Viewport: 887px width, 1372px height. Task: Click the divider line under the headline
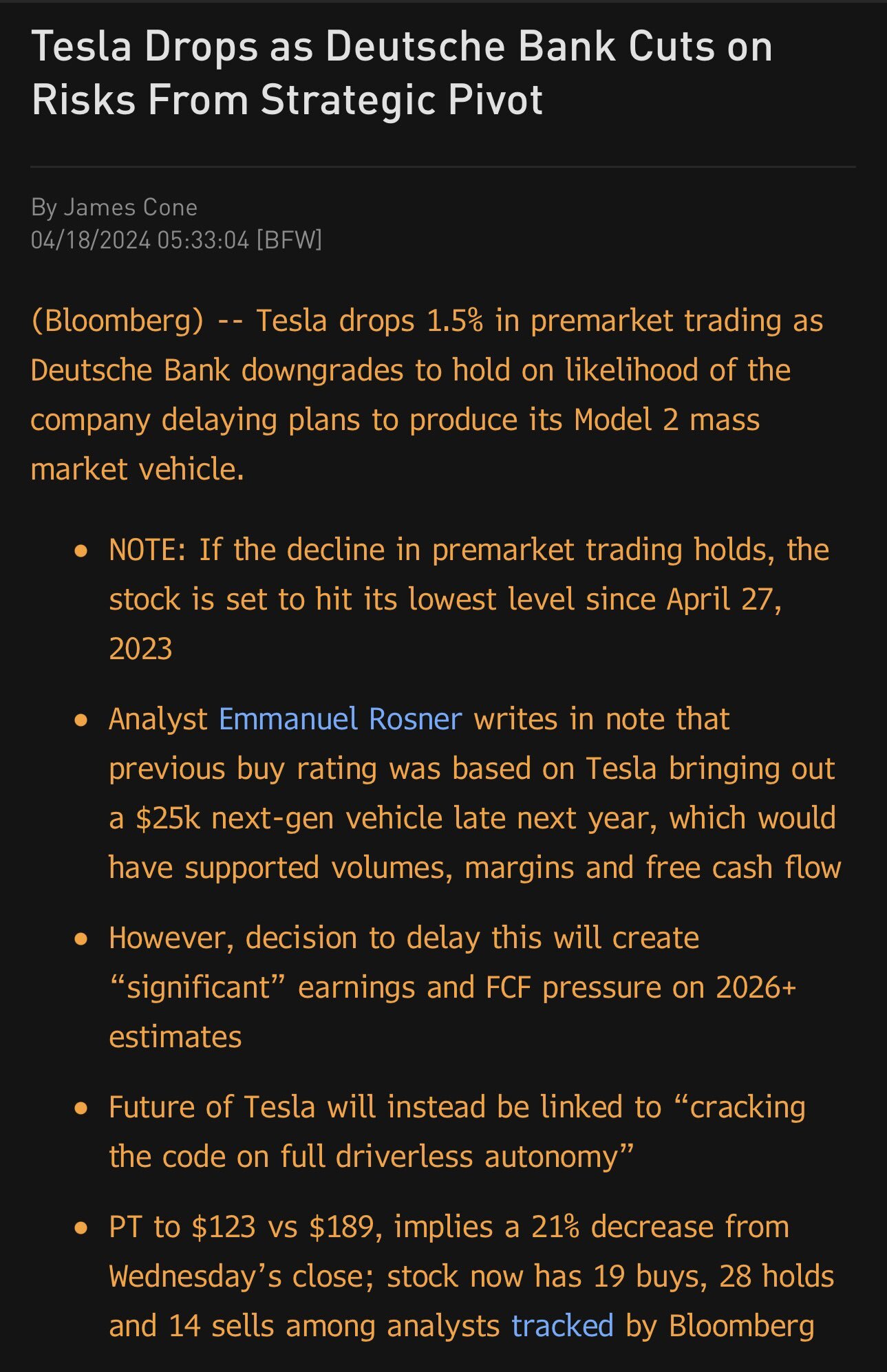pyautogui.click(x=443, y=167)
